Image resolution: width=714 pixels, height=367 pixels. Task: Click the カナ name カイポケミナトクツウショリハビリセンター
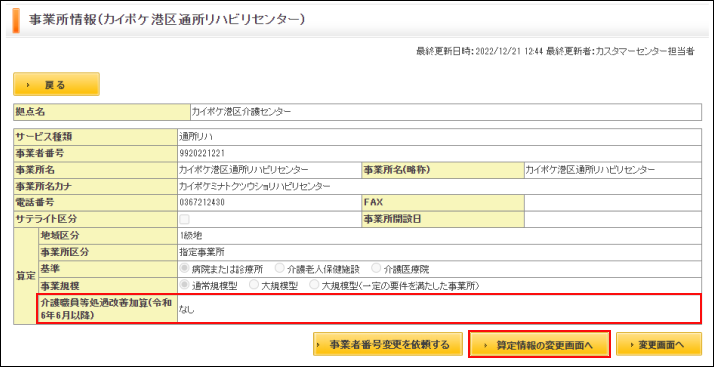pos(255,186)
